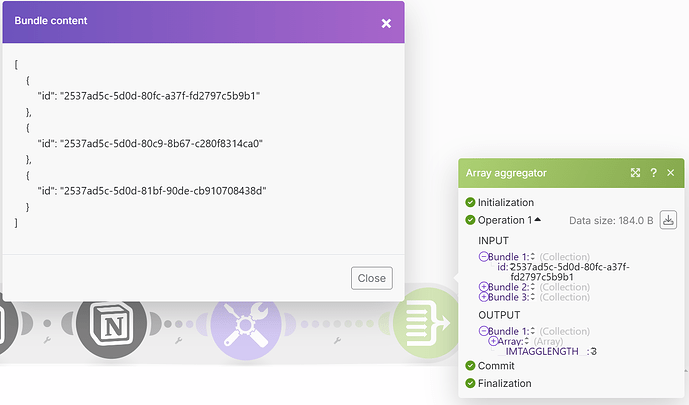Image resolution: width=689 pixels, height=405 pixels.
Task: Select the purple Tools module icon
Action: pos(246,325)
